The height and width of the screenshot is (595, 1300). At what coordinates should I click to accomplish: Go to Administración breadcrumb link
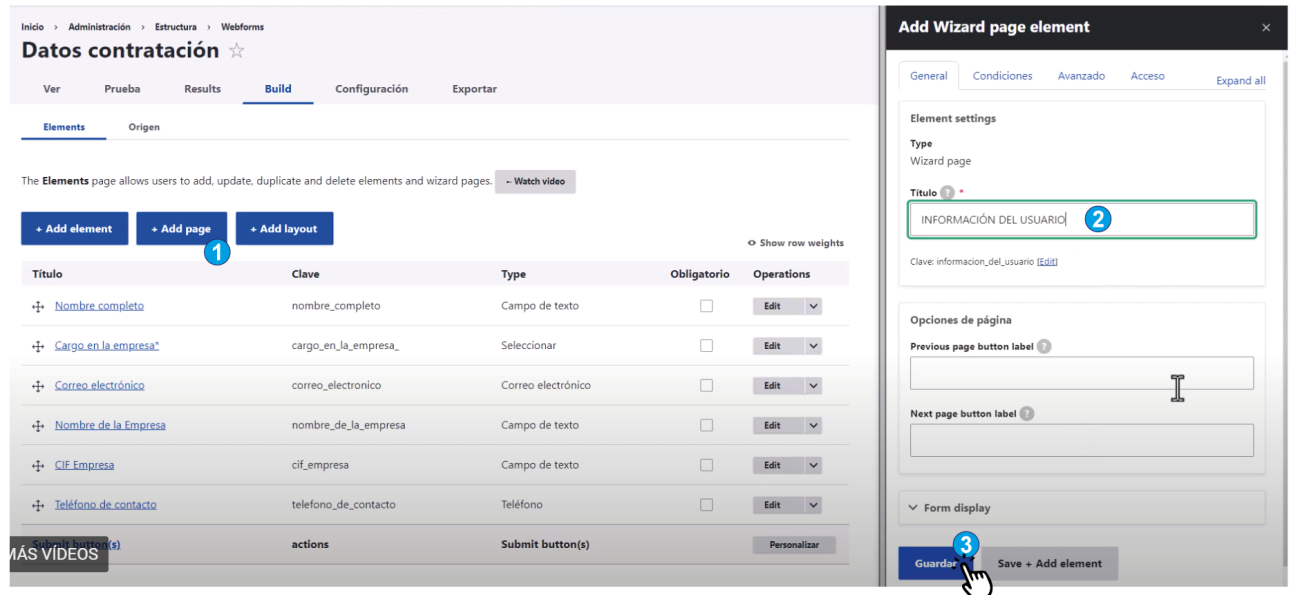click(x=100, y=27)
